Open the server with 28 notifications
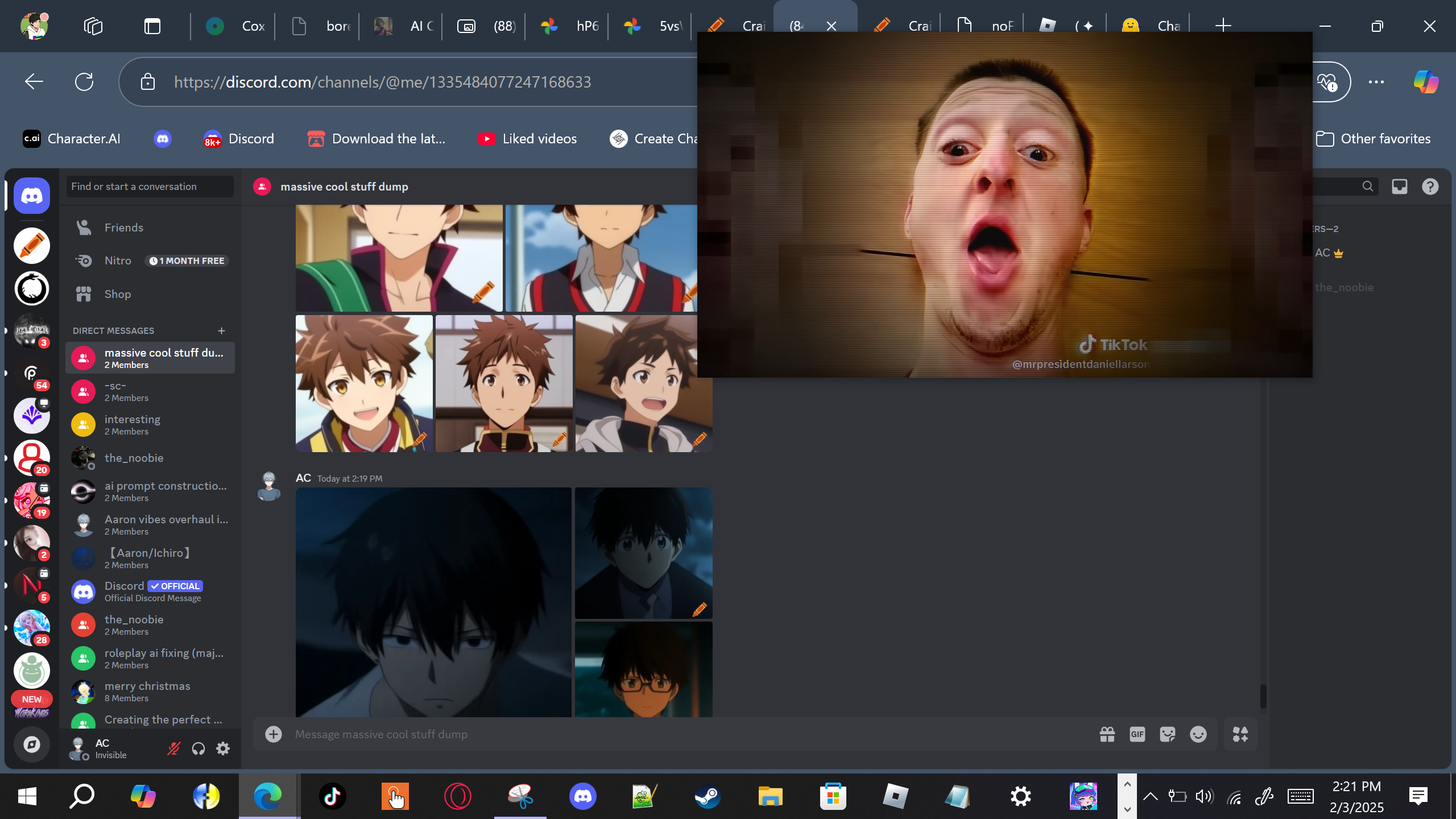1456x819 pixels. point(32,628)
